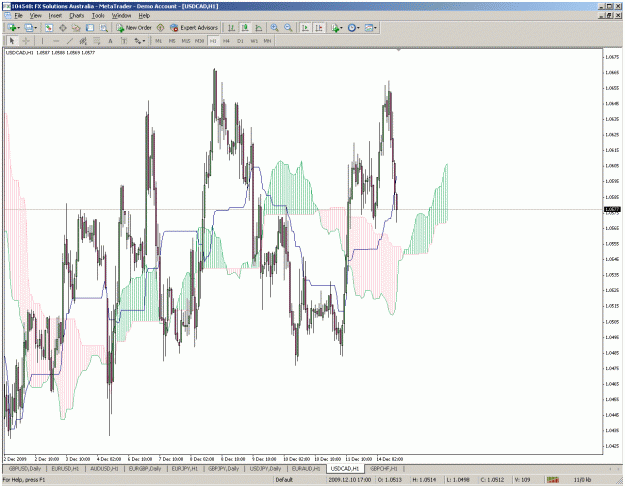
Task: Switch to D1 daily timeframe
Action: (240, 41)
